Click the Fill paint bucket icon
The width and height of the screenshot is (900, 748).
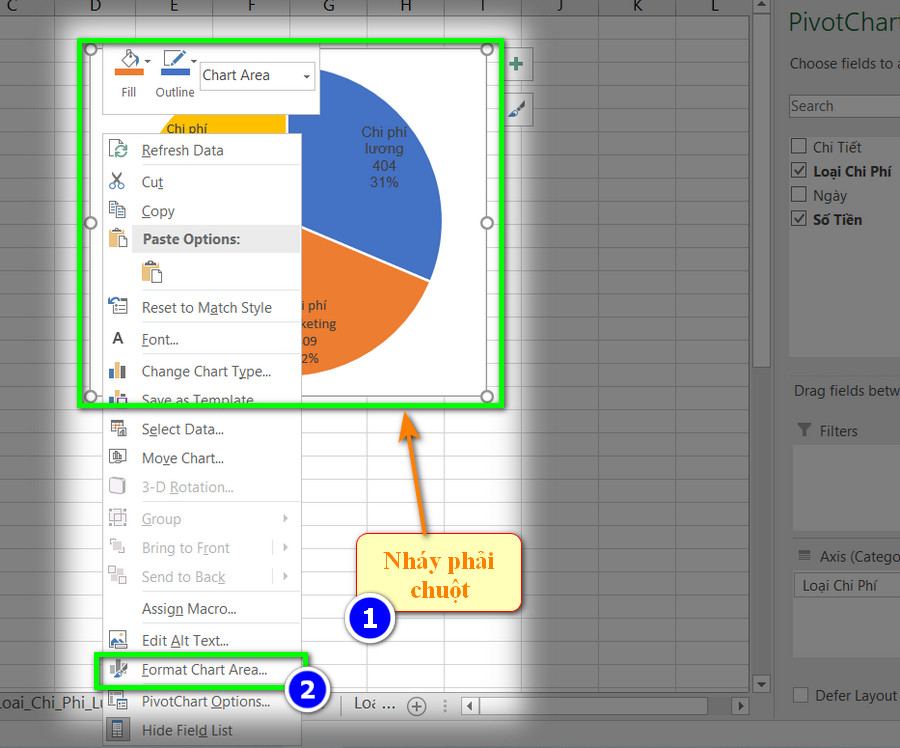pyautogui.click(x=129, y=62)
